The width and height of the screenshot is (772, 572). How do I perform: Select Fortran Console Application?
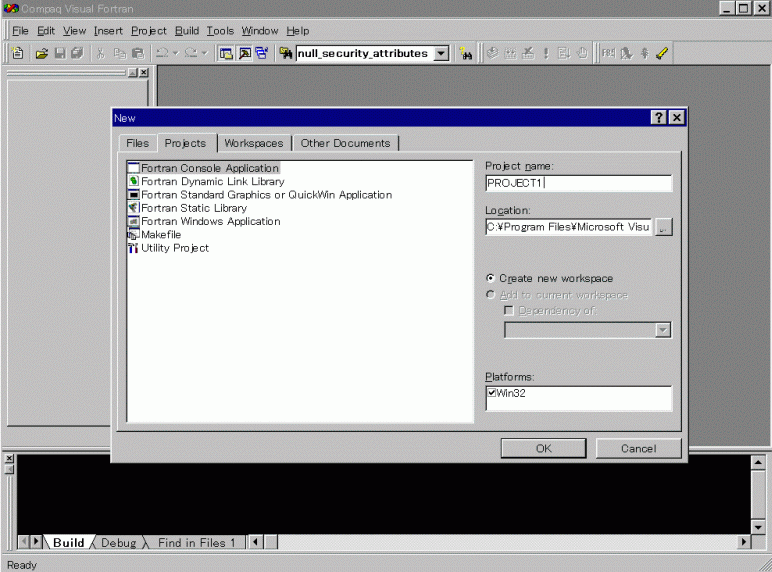(210, 168)
